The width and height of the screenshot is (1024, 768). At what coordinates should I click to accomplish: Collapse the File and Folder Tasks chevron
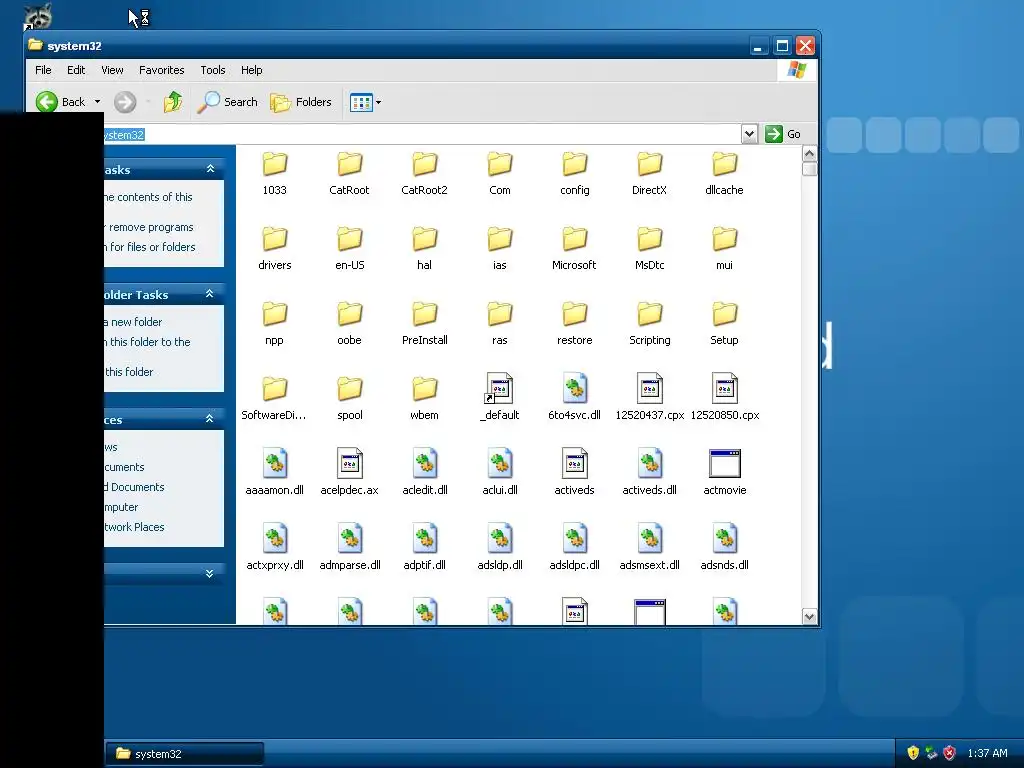coord(210,294)
